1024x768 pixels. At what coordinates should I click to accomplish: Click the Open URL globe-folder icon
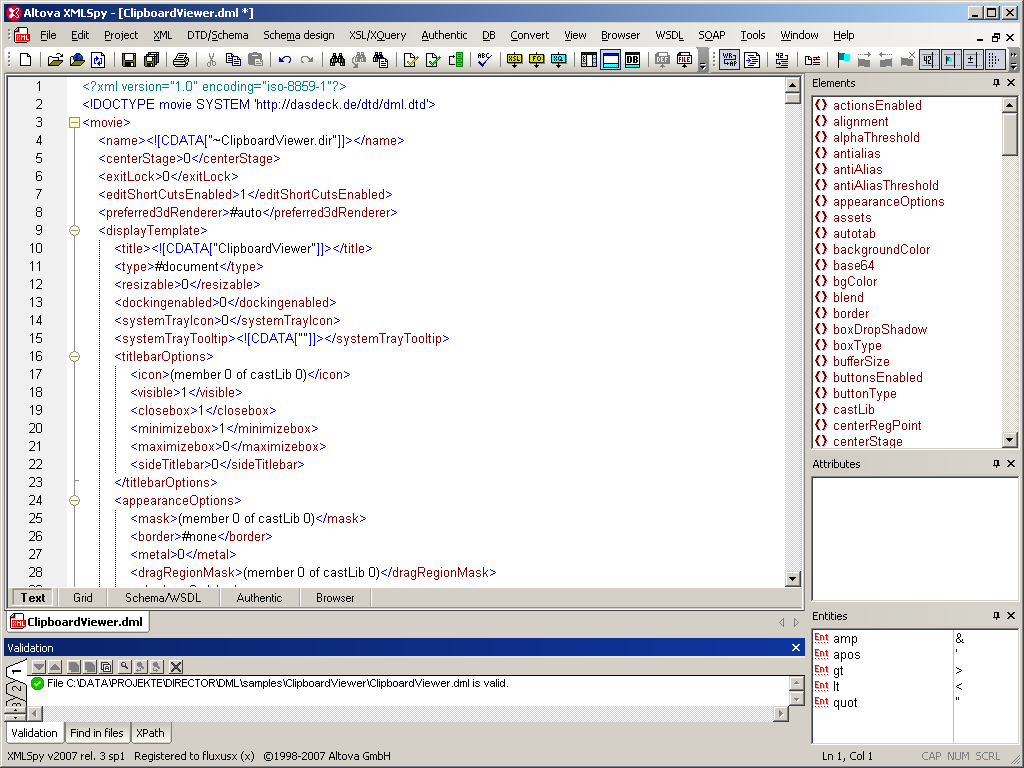77,60
